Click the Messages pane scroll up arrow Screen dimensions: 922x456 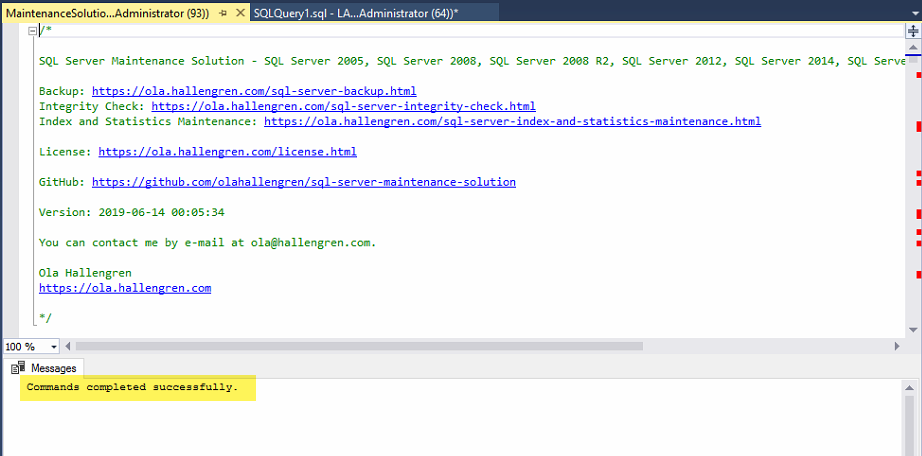tap(908, 388)
